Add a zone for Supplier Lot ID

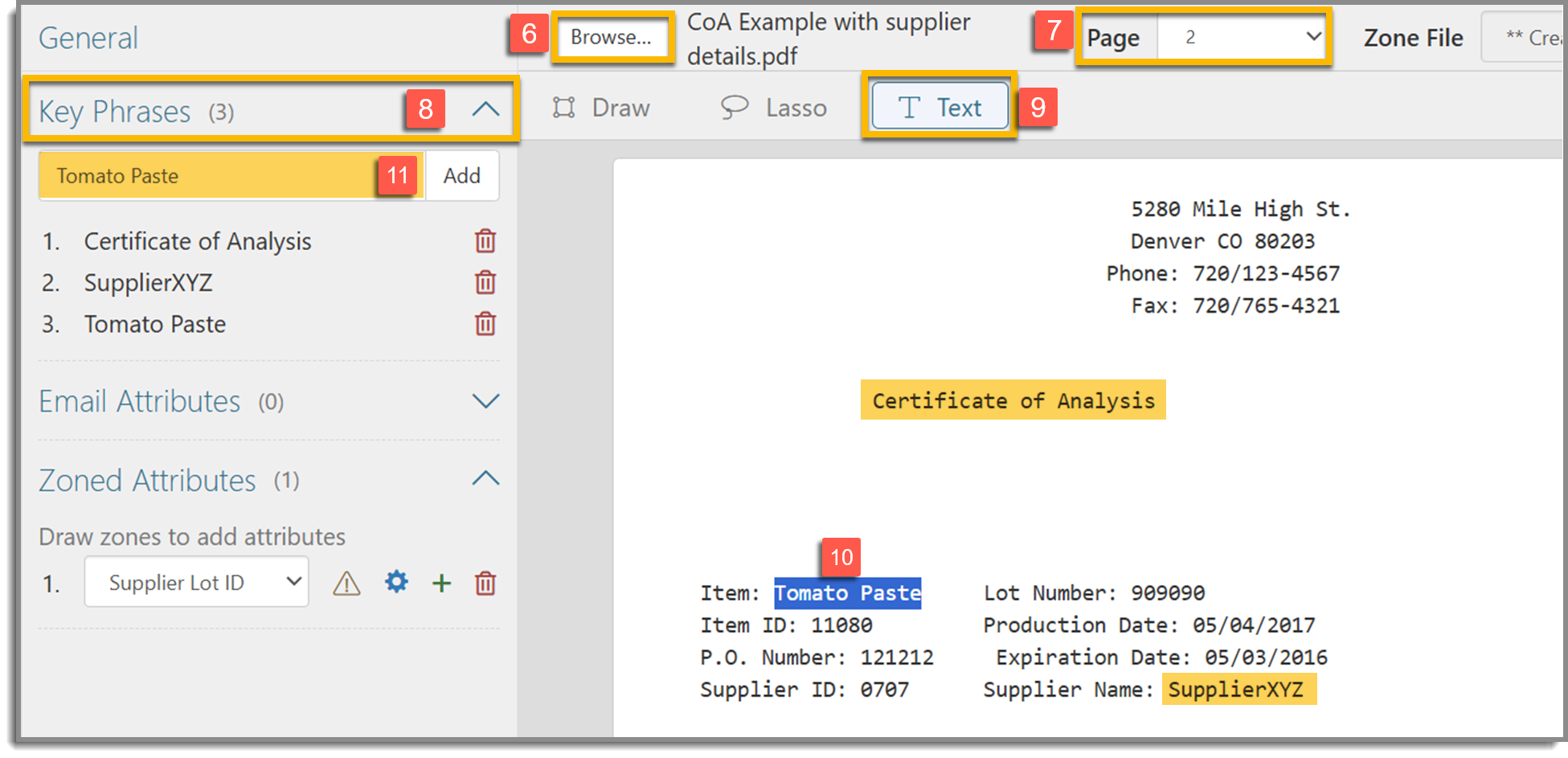tap(441, 583)
